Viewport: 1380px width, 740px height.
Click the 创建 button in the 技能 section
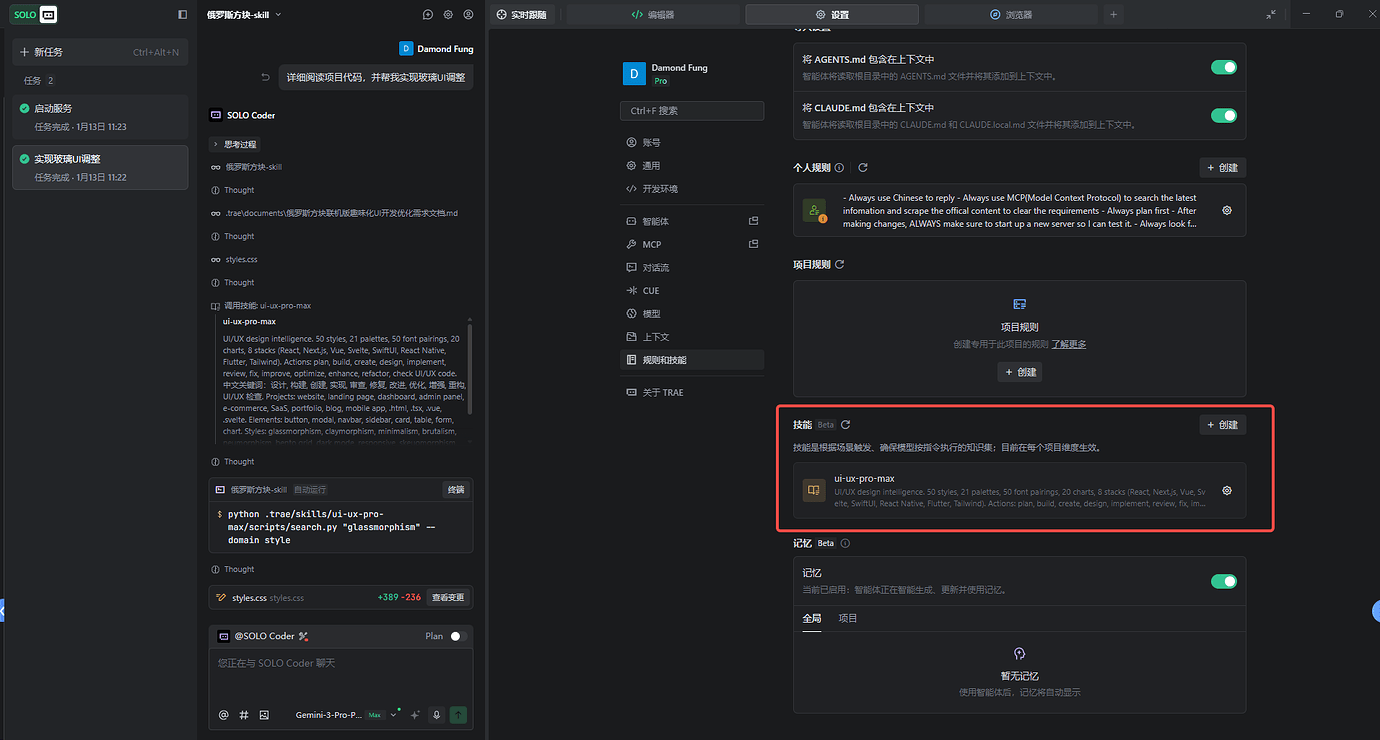click(1222, 425)
